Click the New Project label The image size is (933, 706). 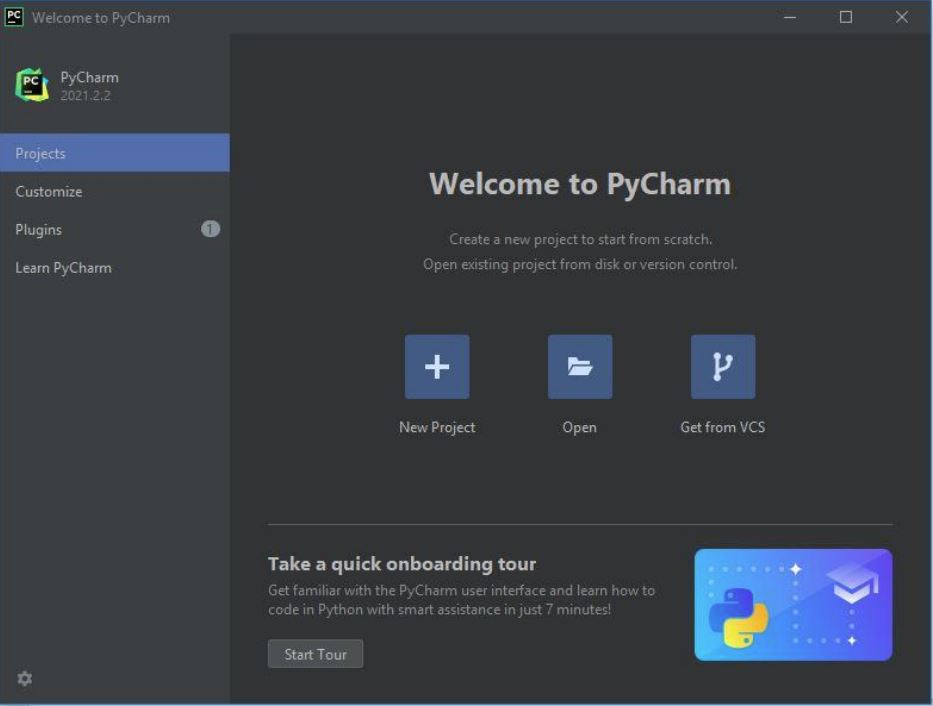tap(437, 427)
